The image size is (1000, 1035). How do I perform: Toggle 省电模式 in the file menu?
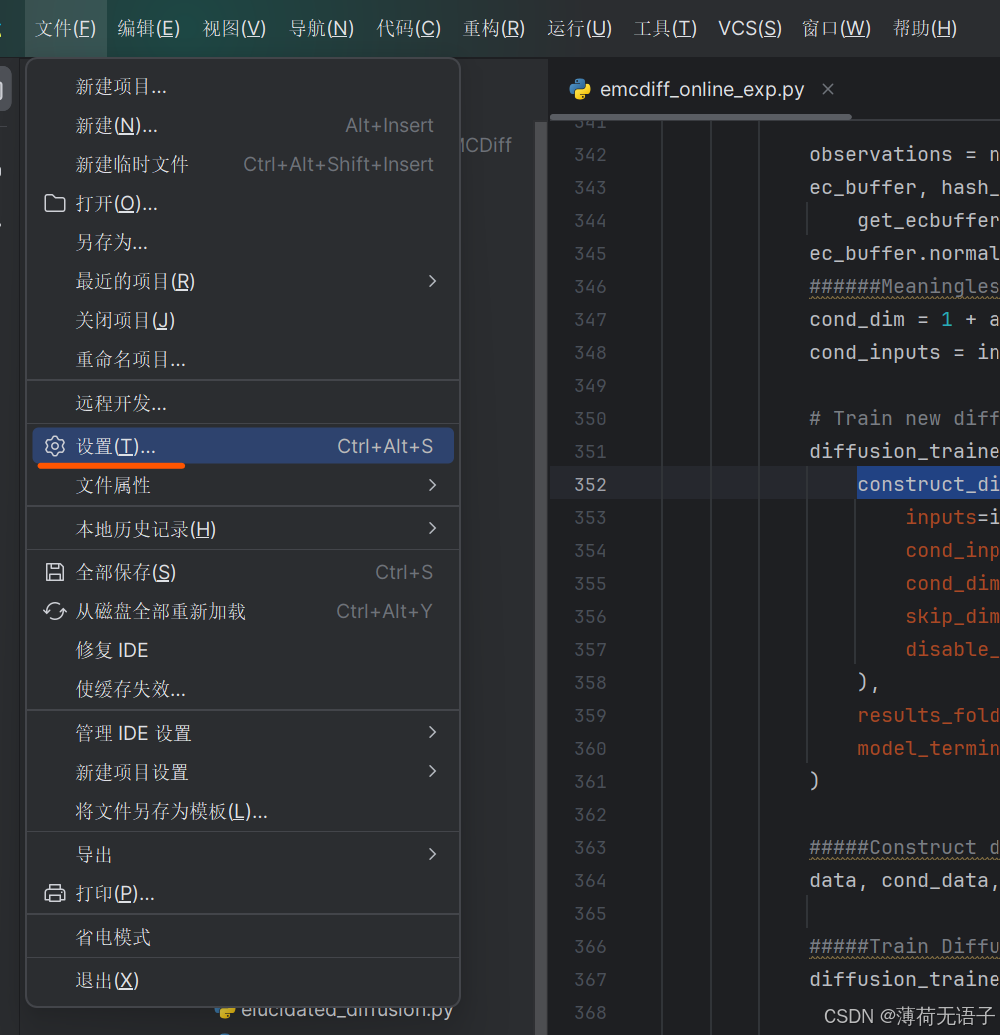pos(243,937)
